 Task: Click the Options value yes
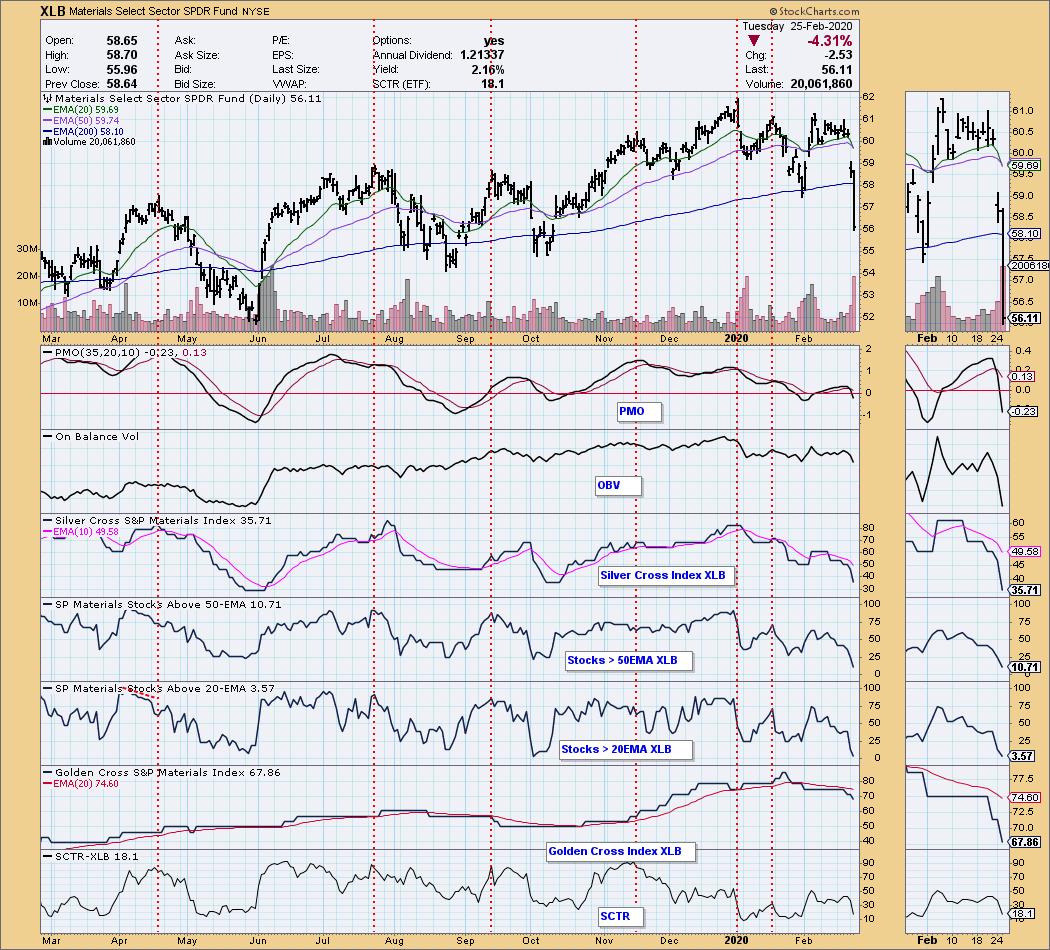494,41
